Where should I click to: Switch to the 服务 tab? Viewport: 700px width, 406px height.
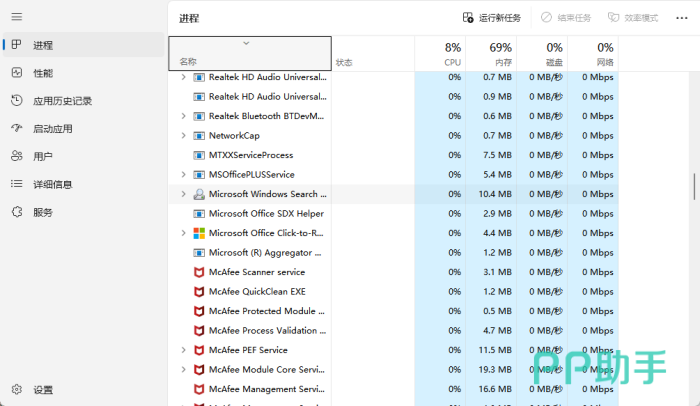[x=83, y=212]
